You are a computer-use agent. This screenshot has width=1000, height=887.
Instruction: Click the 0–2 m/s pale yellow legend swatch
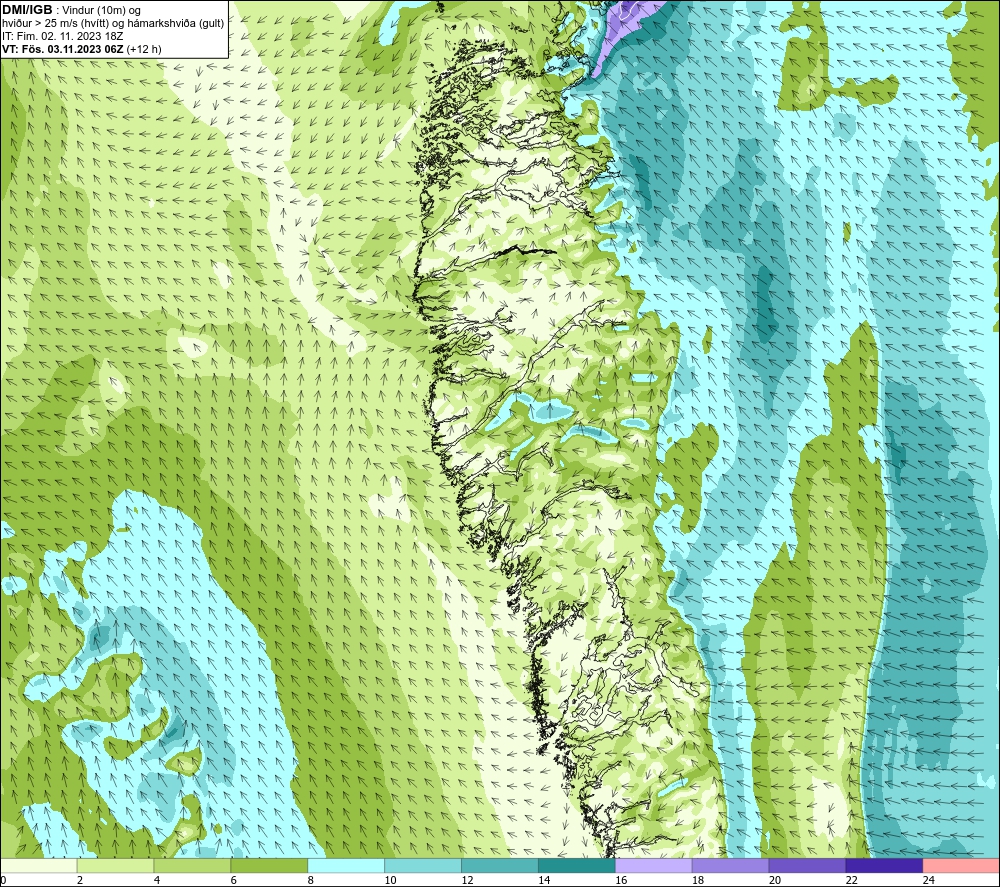pos(39,866)
